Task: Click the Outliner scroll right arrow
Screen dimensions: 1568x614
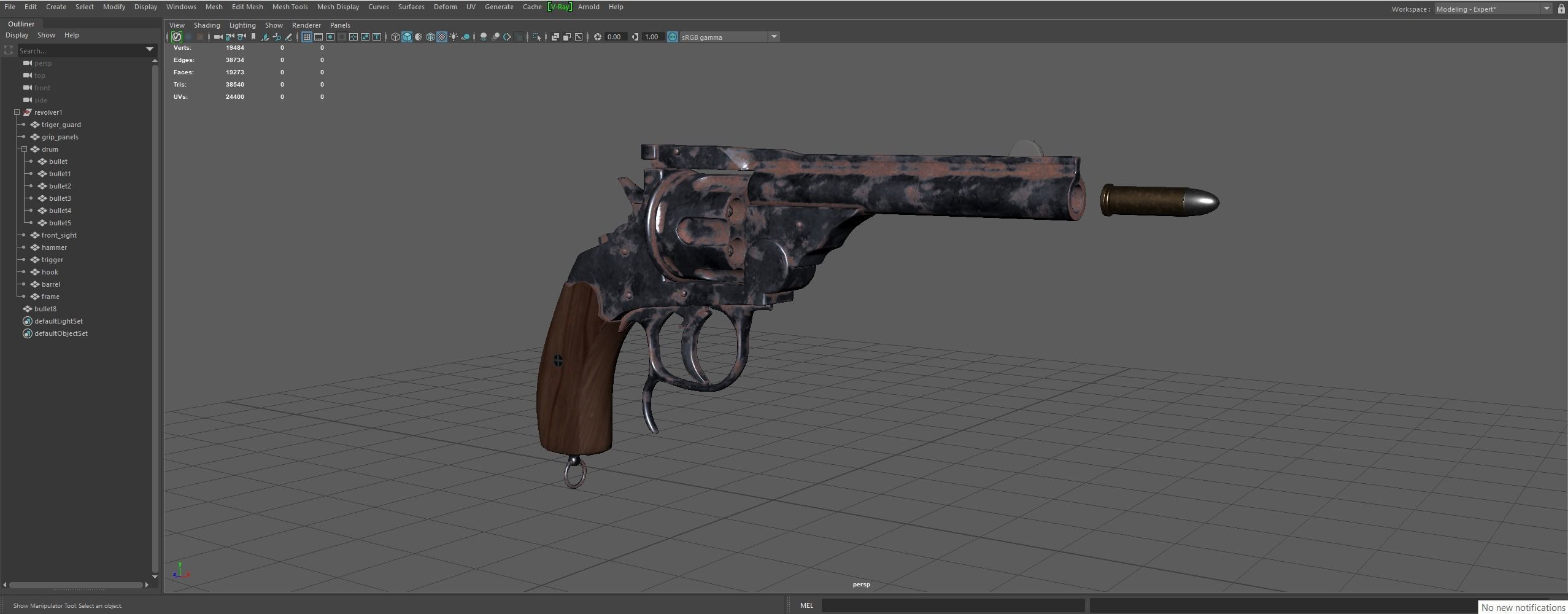Action: [147, 585]
